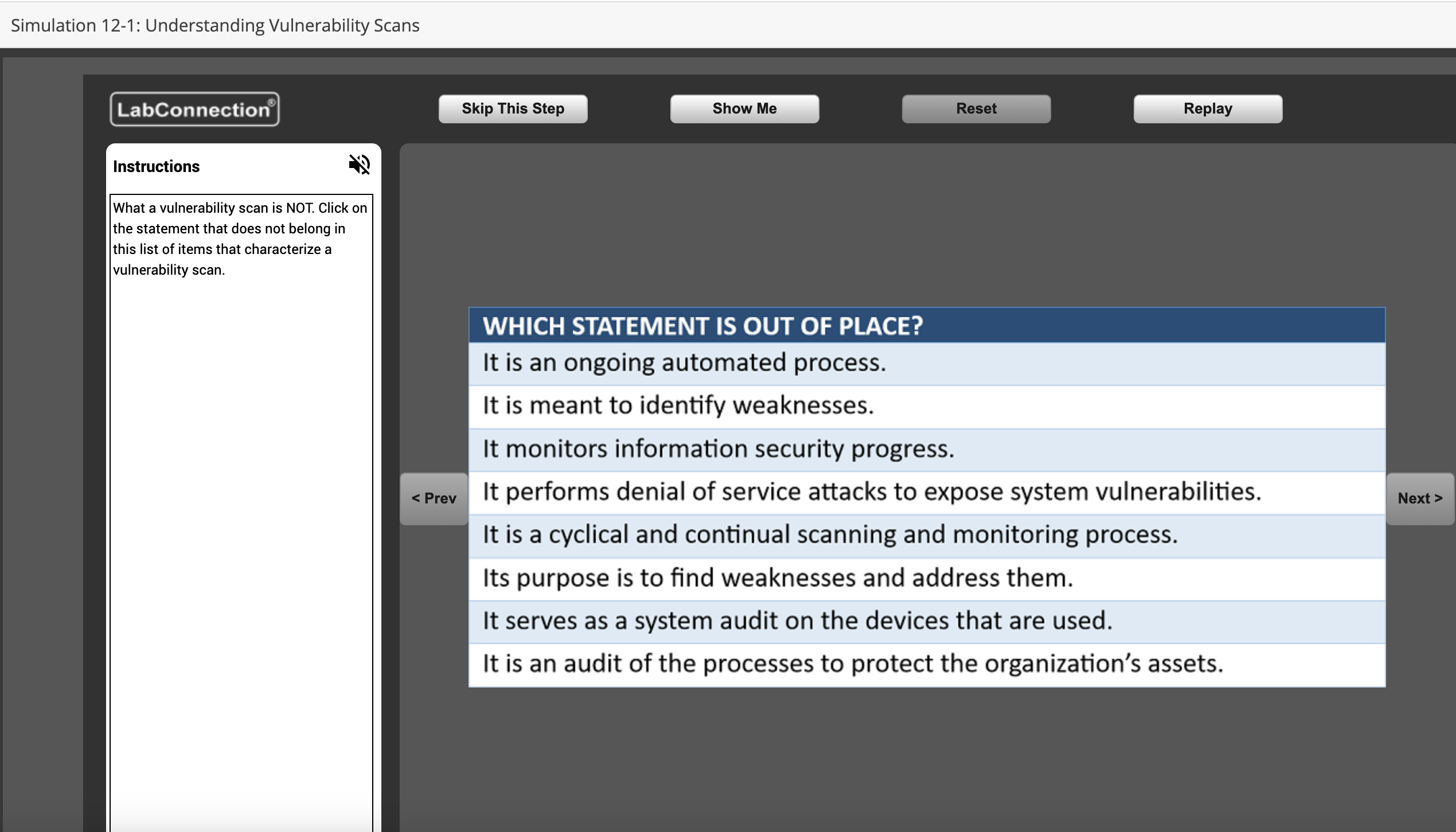Pick the audit of processes statement
Screen dimensions: 1456x832
pos(852,664)
